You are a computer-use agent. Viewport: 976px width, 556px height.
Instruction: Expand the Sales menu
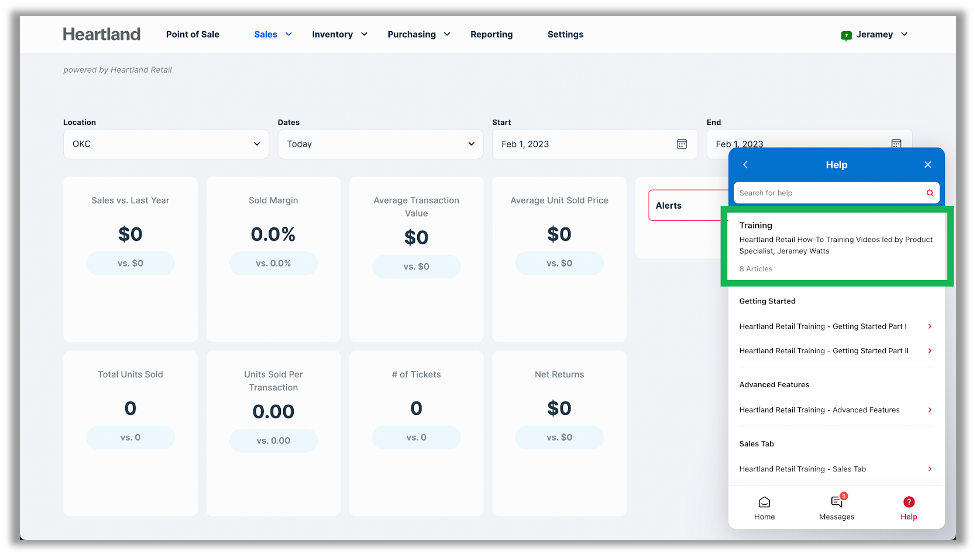(x=272, y=34)
